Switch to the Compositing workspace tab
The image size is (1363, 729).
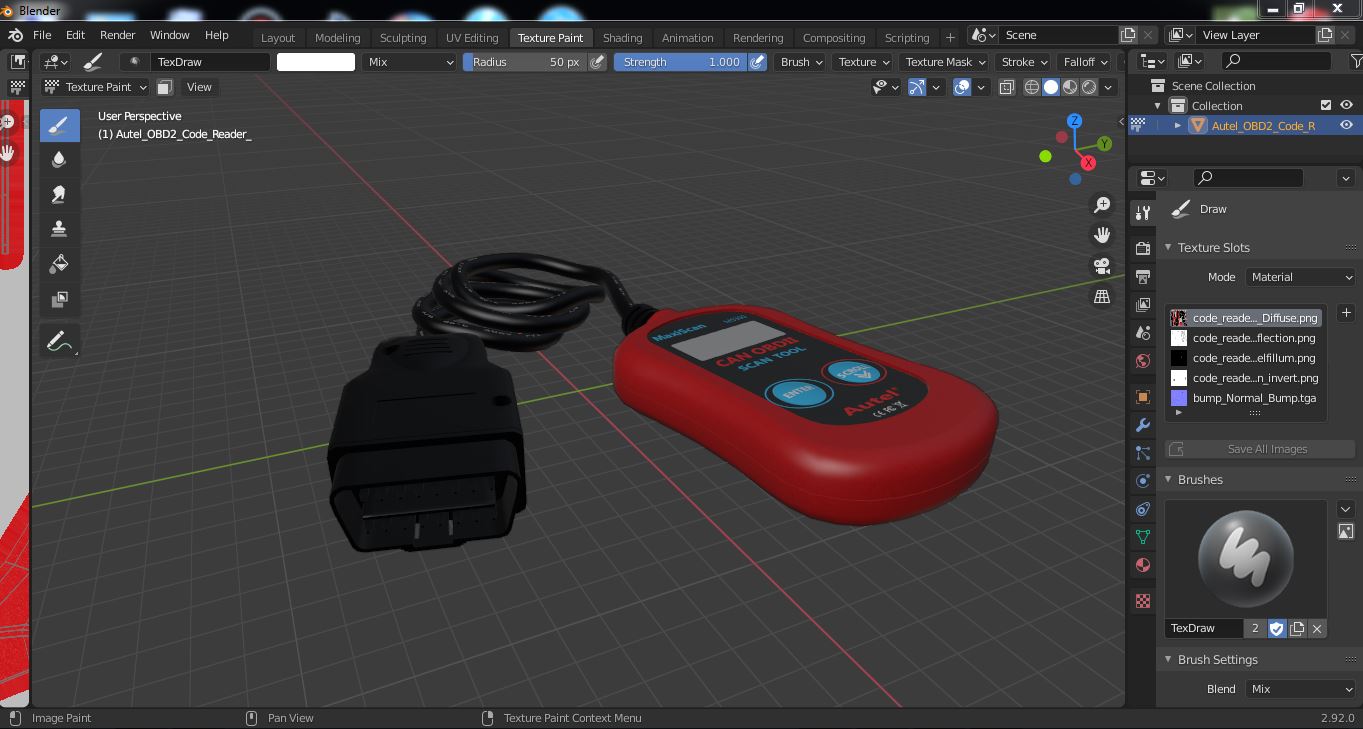click(x=834, y=38)
